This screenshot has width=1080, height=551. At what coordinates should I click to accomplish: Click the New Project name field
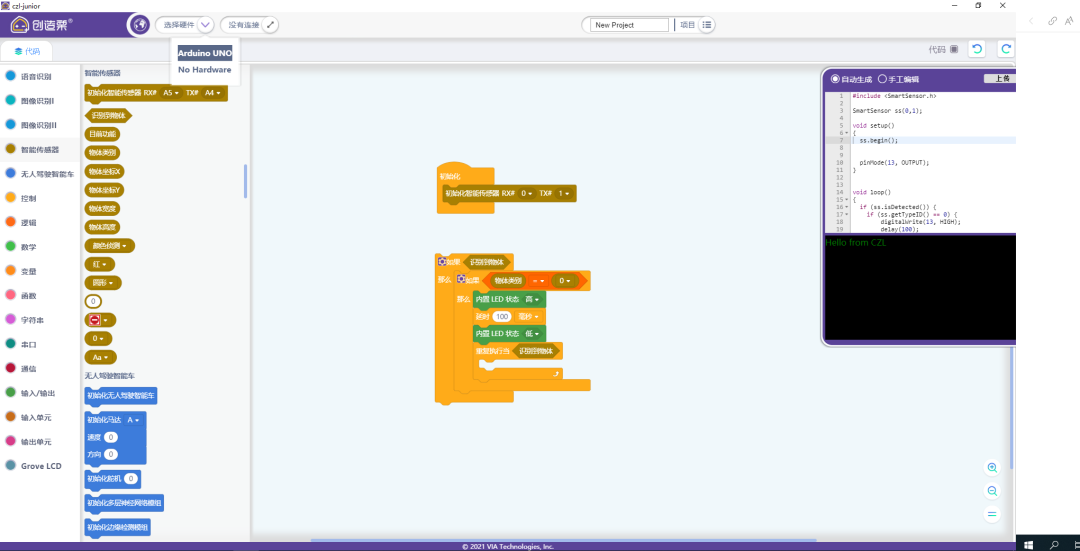tap(629, 25)
